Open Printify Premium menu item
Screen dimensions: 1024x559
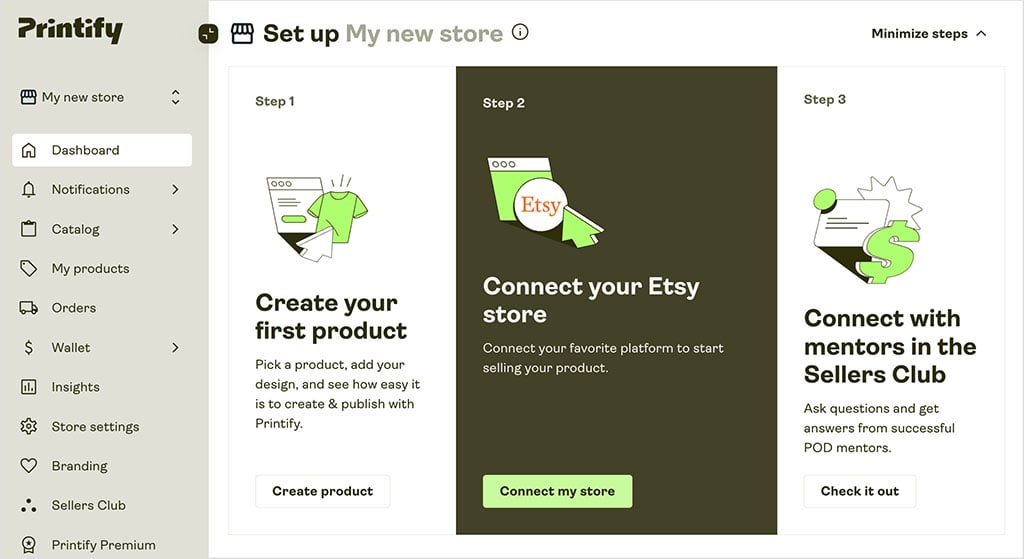pos(103,545)
